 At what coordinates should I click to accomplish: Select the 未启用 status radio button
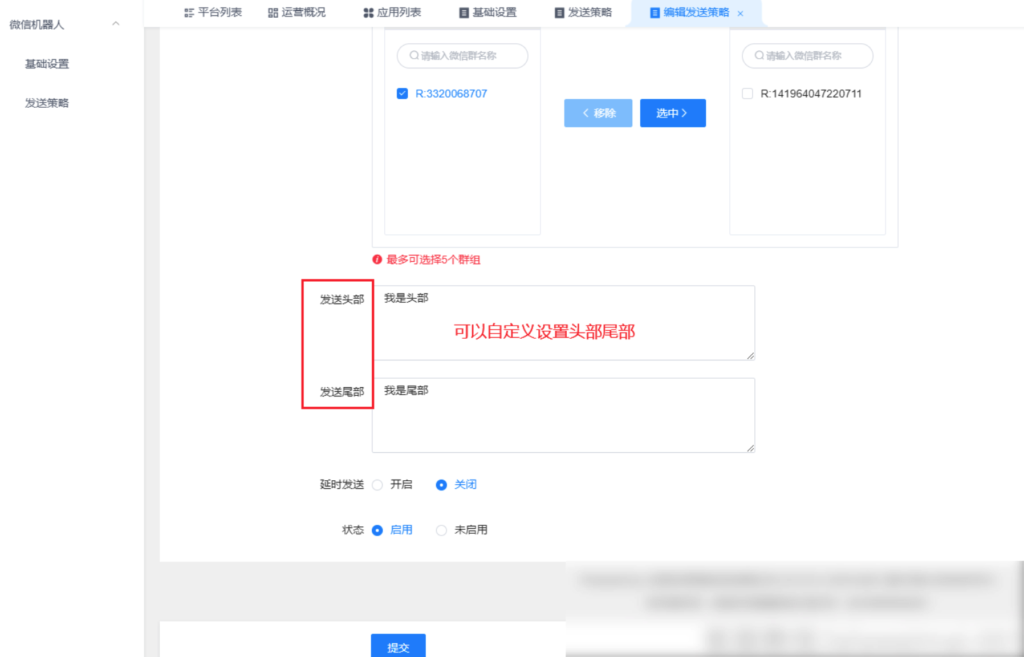[441, 530]
